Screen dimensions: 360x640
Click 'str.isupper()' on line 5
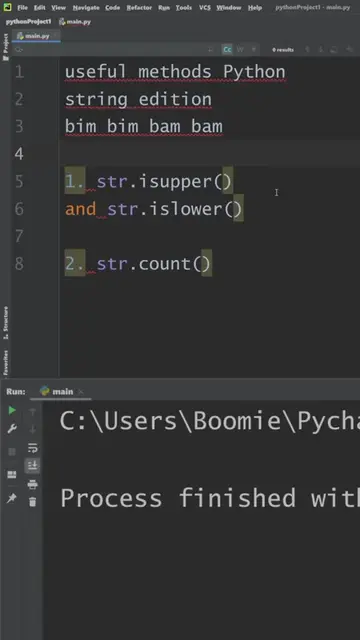click(x=164, y=182)
